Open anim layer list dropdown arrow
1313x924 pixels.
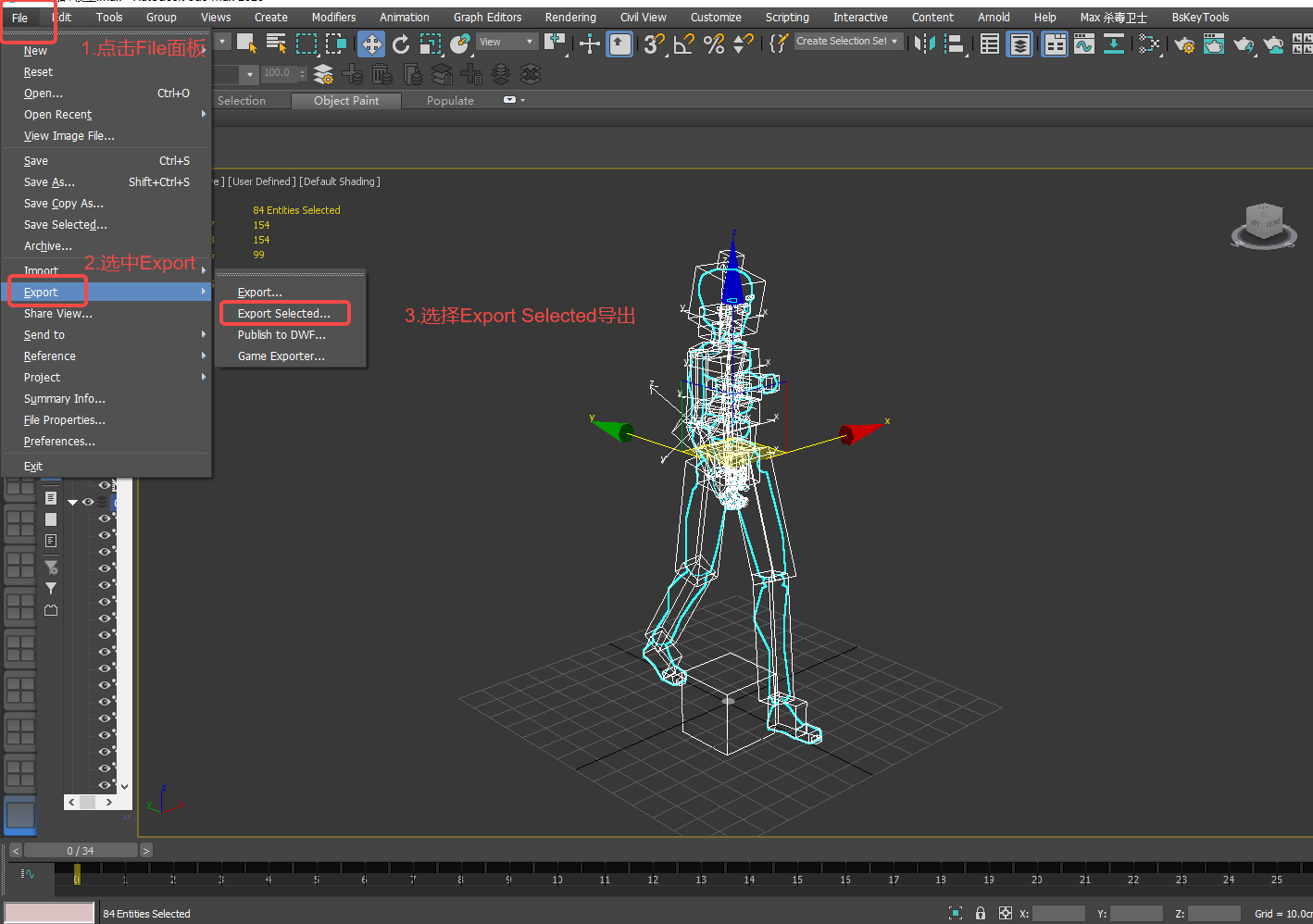click(x=249, y=74)
